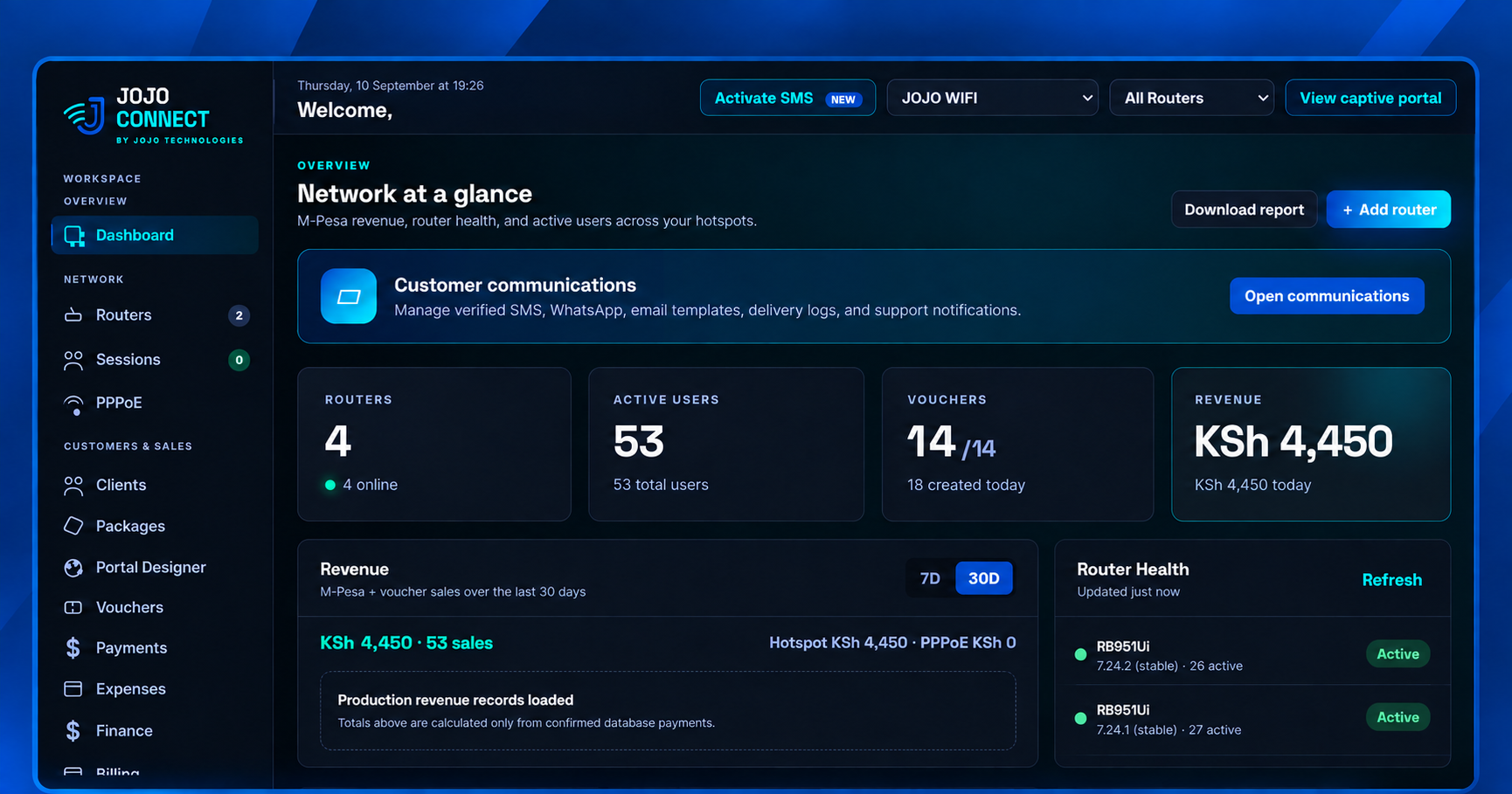Screen dimensions: 1512x794
Task: Go to Vouchers page
Action: pos(155,608)
